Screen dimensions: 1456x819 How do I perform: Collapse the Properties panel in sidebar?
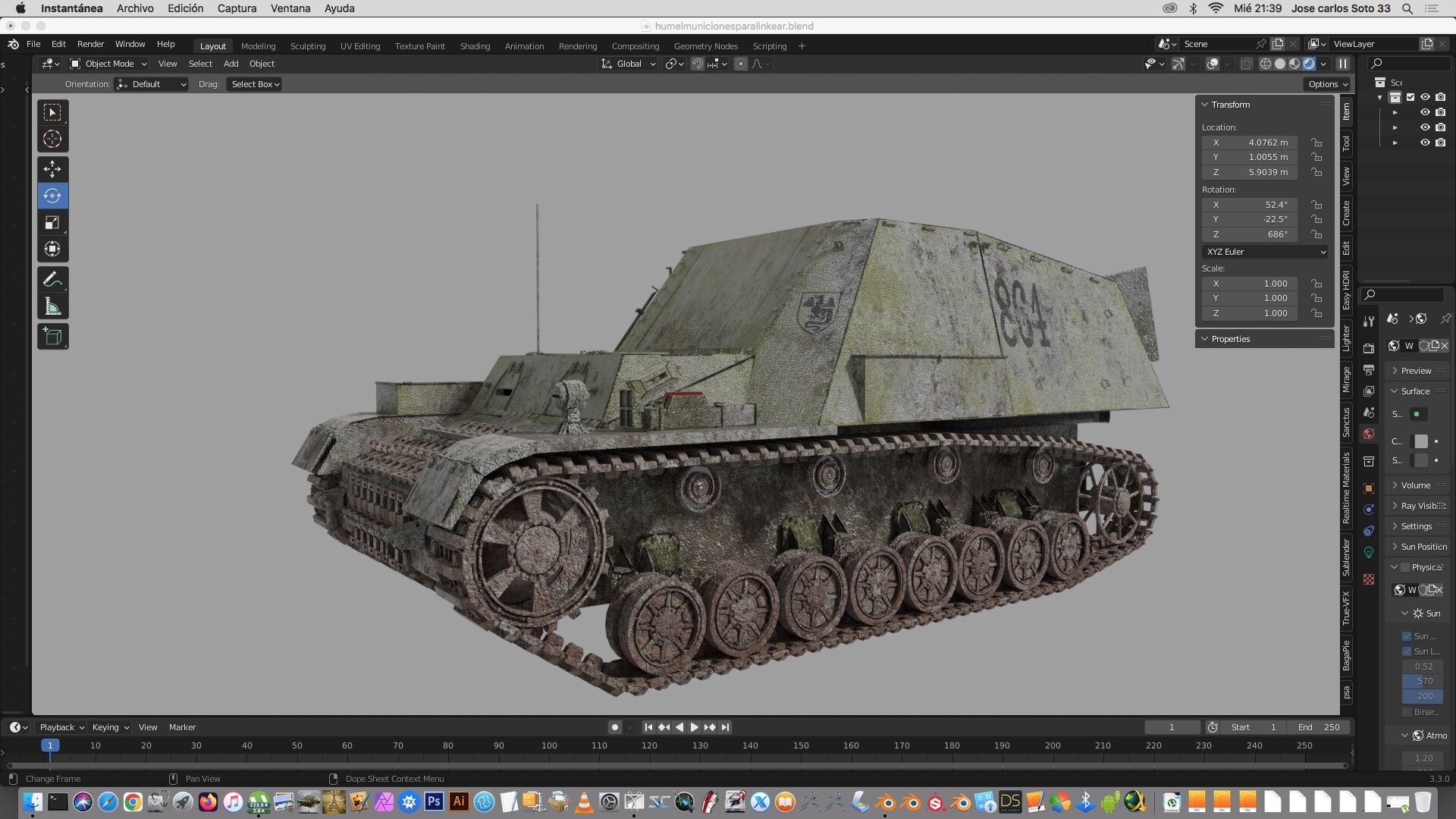pos(1205,339)
